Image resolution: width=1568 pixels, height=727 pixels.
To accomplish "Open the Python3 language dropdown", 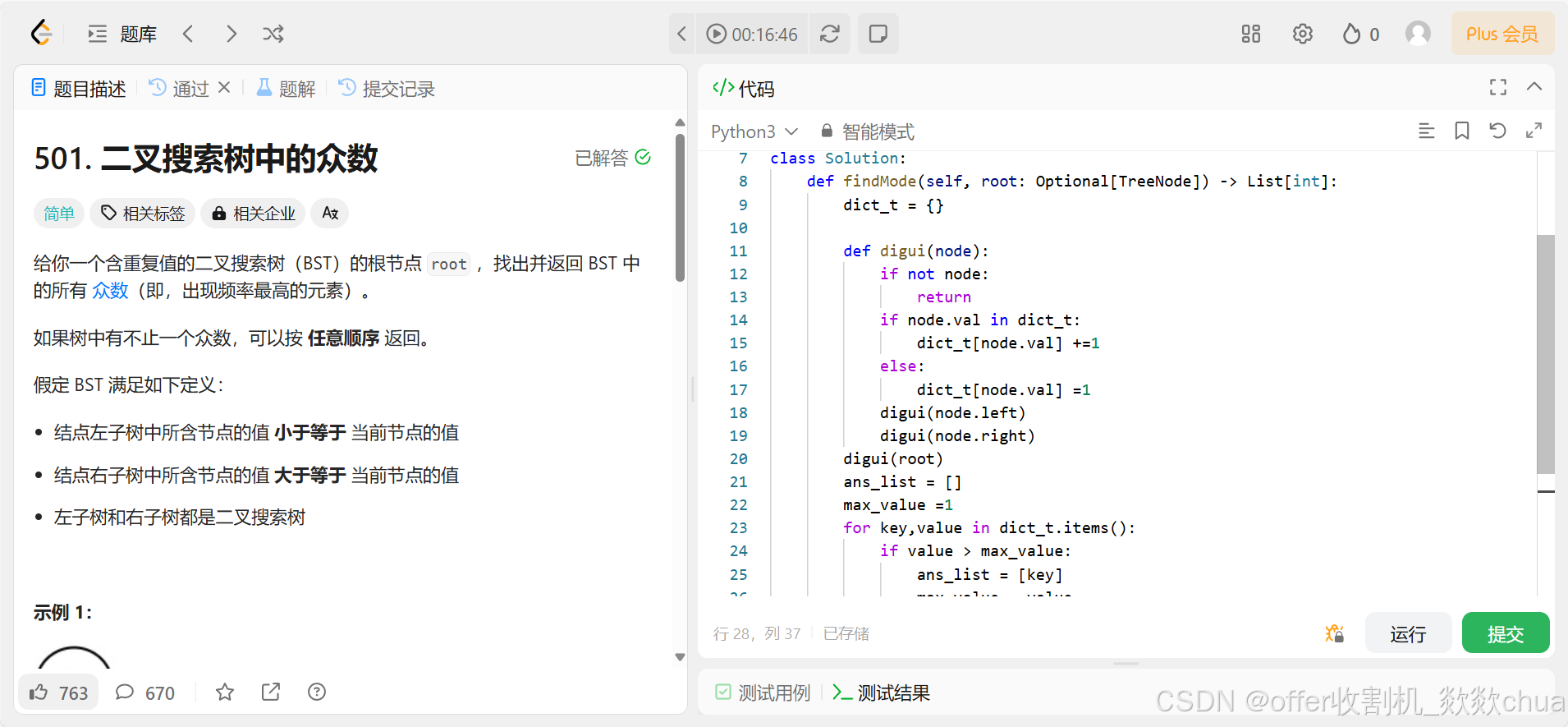I will pos(754,131).
